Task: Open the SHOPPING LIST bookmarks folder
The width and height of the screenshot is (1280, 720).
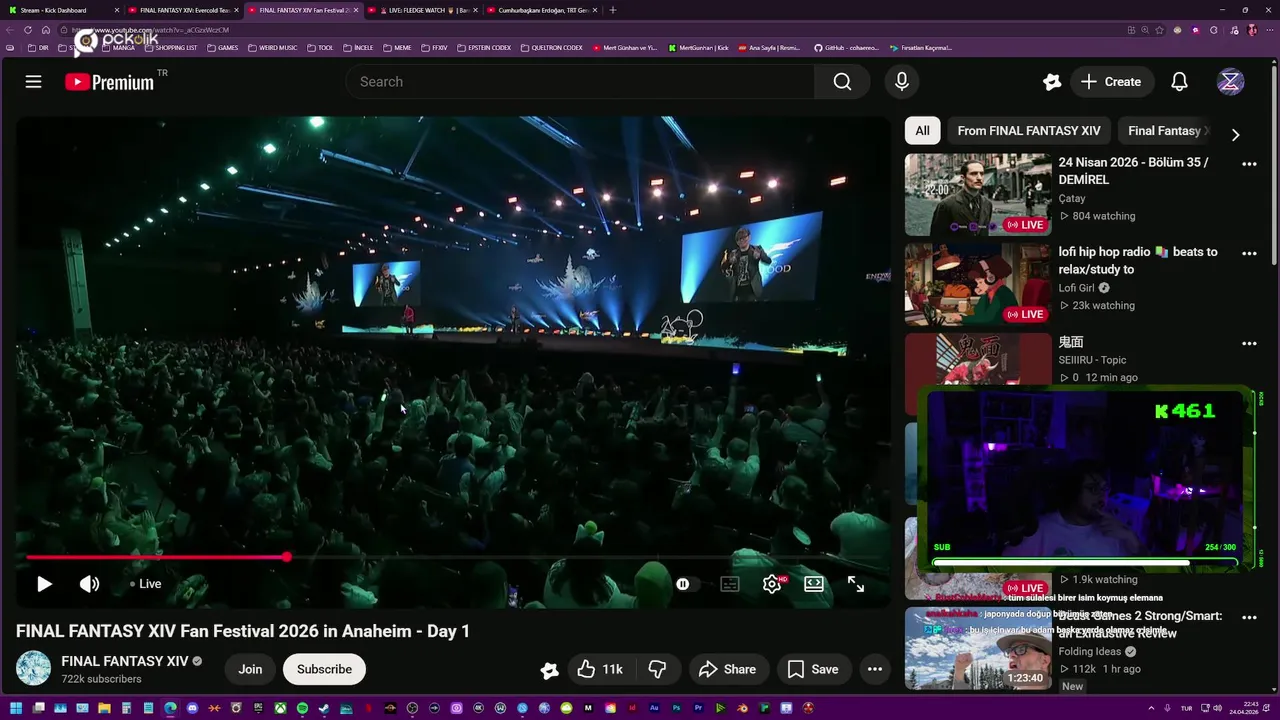Action: click(169, 48)
